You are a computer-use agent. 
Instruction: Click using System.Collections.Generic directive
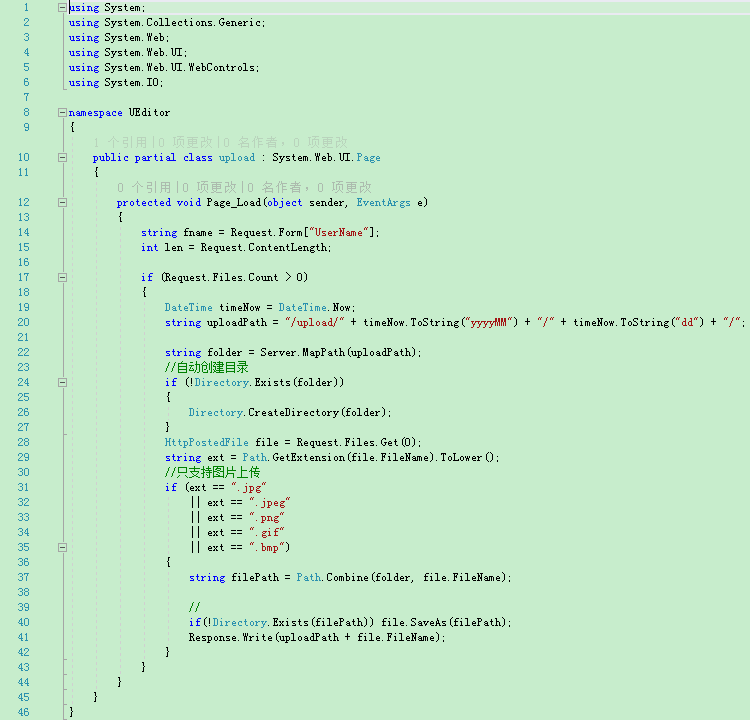pos(166,22)
